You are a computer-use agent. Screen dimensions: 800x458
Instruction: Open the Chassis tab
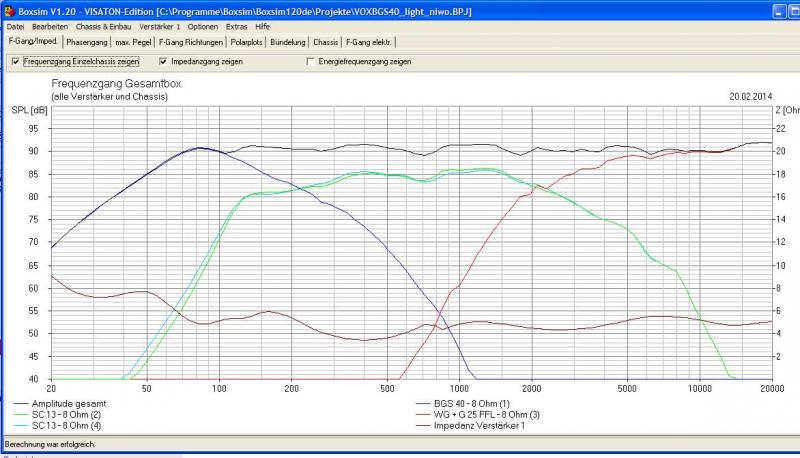(325, 43)
